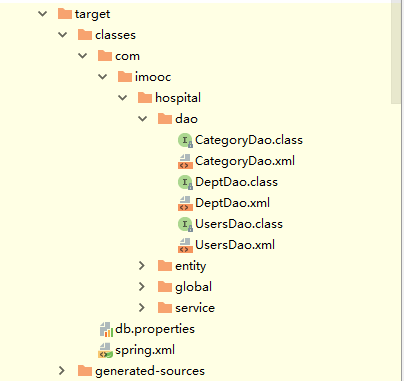This screenshot has width=404, height=381.
Task: Select the com package label
Action: click(x=127, y=56)
